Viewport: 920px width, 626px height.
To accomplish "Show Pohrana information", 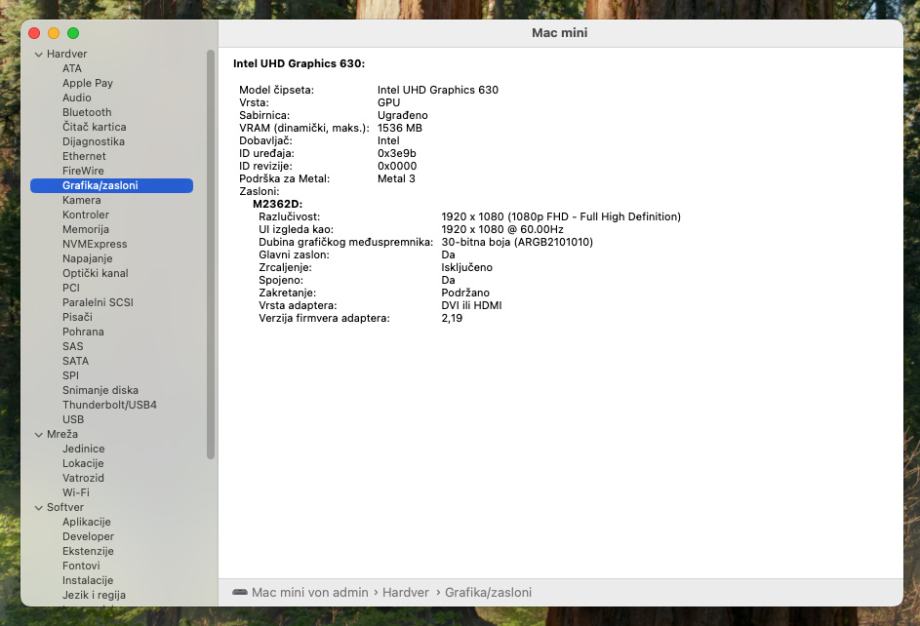I will [x=83, y=331].
